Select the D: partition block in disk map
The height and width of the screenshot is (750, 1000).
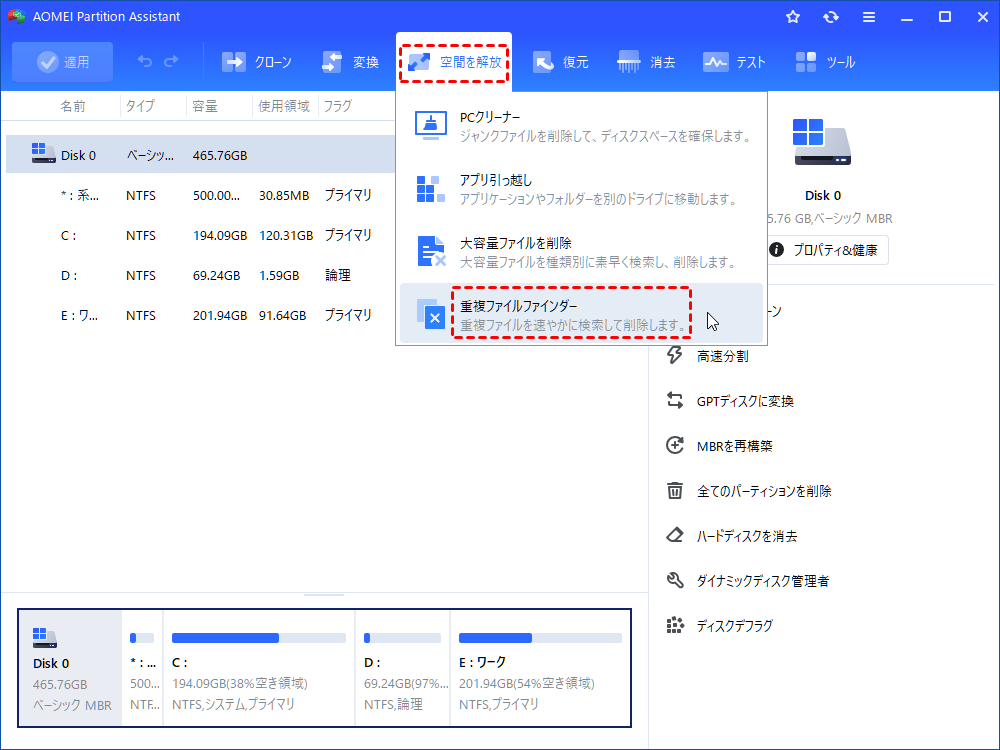pos(403,668)
